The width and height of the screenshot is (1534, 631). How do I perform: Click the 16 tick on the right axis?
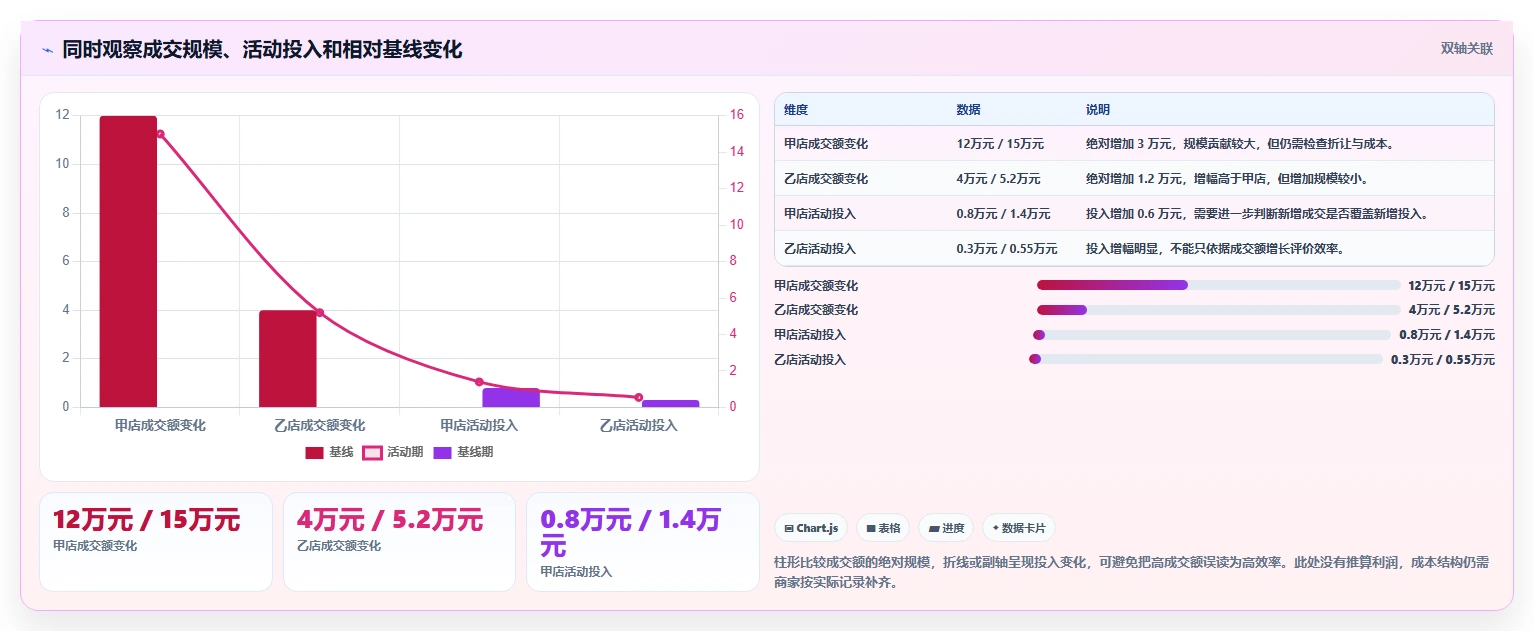[x=737, y=115]
